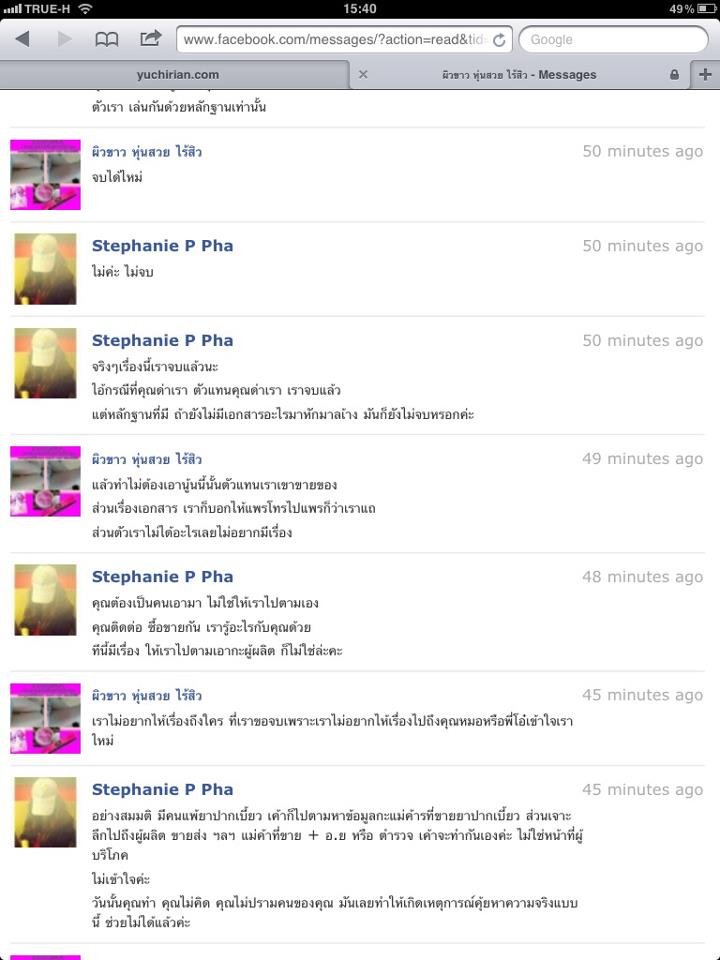The width and height of the screenshot is (720, 960).
Task: Tap the Safari forward arrow
Action: click(64, 39)
